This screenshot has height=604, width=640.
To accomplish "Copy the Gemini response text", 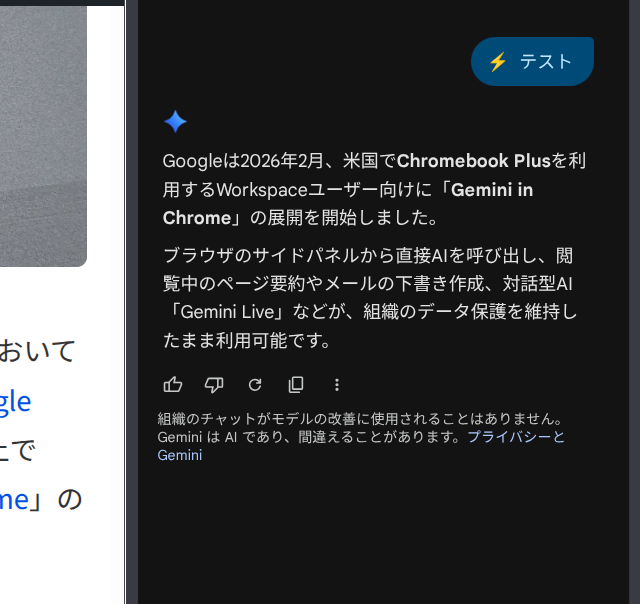I will pos(296,384).
